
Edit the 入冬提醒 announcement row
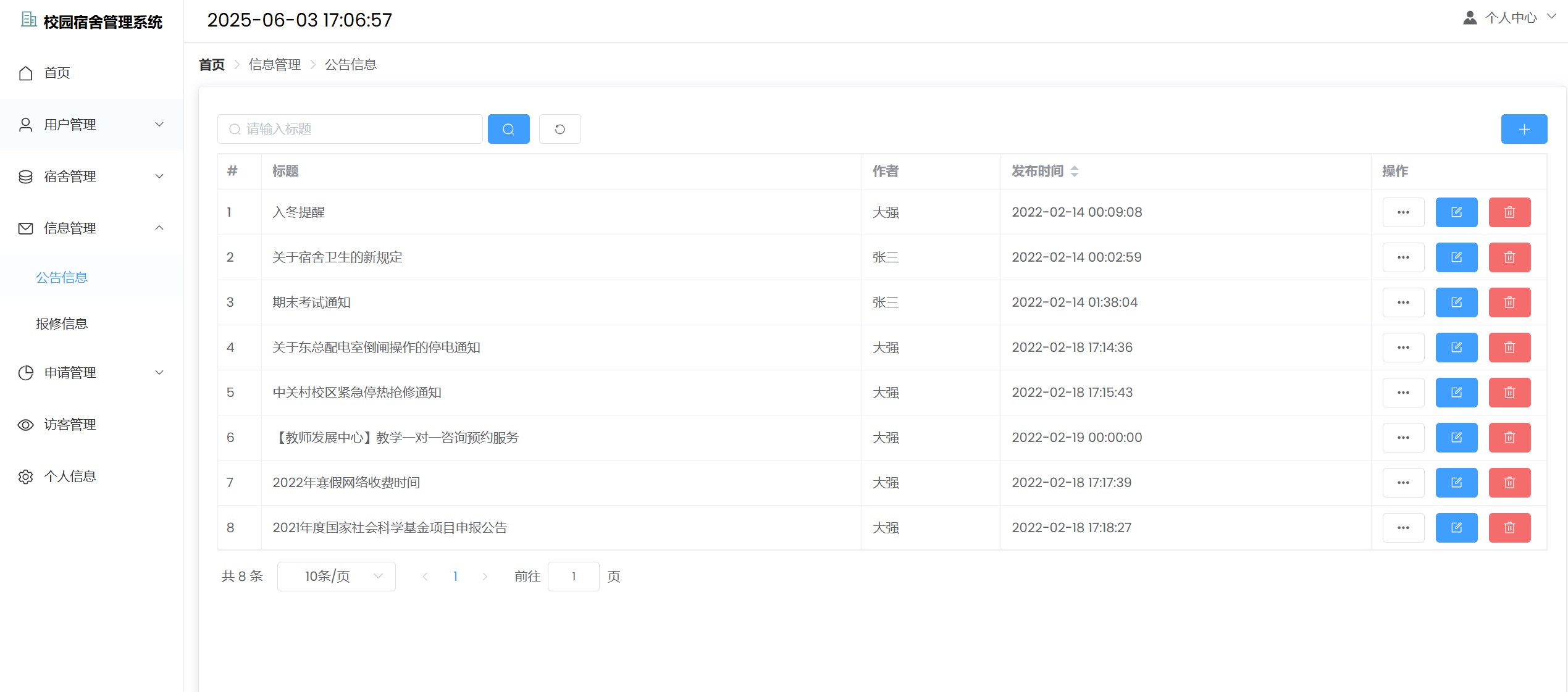click(1456, 212)
